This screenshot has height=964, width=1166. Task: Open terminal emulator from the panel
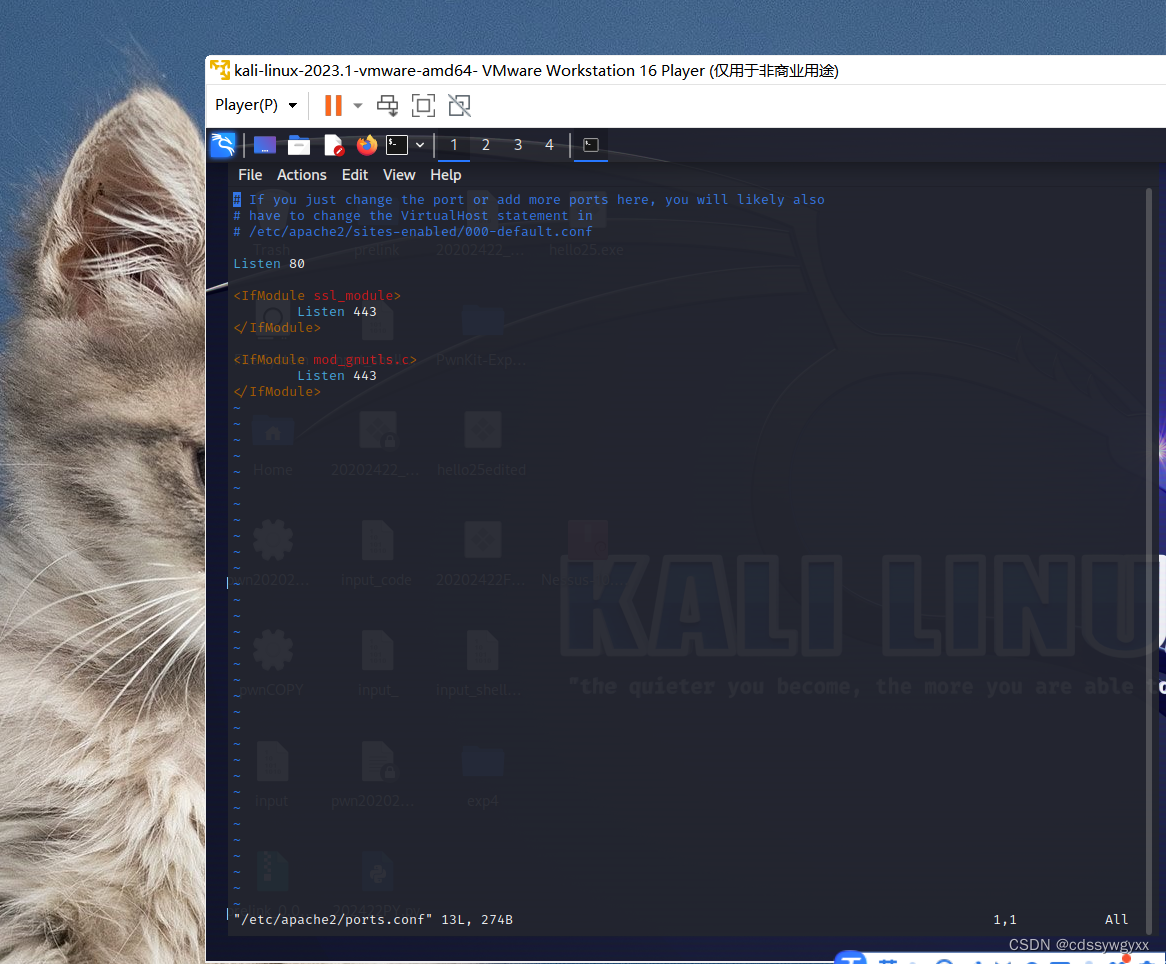click(x=396, y=144)
